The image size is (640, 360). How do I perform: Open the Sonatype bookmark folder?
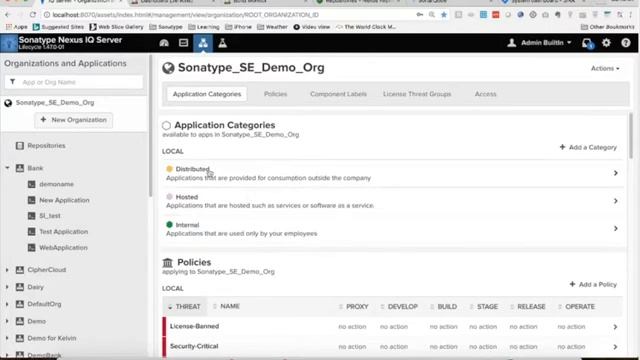click(166, 27)
